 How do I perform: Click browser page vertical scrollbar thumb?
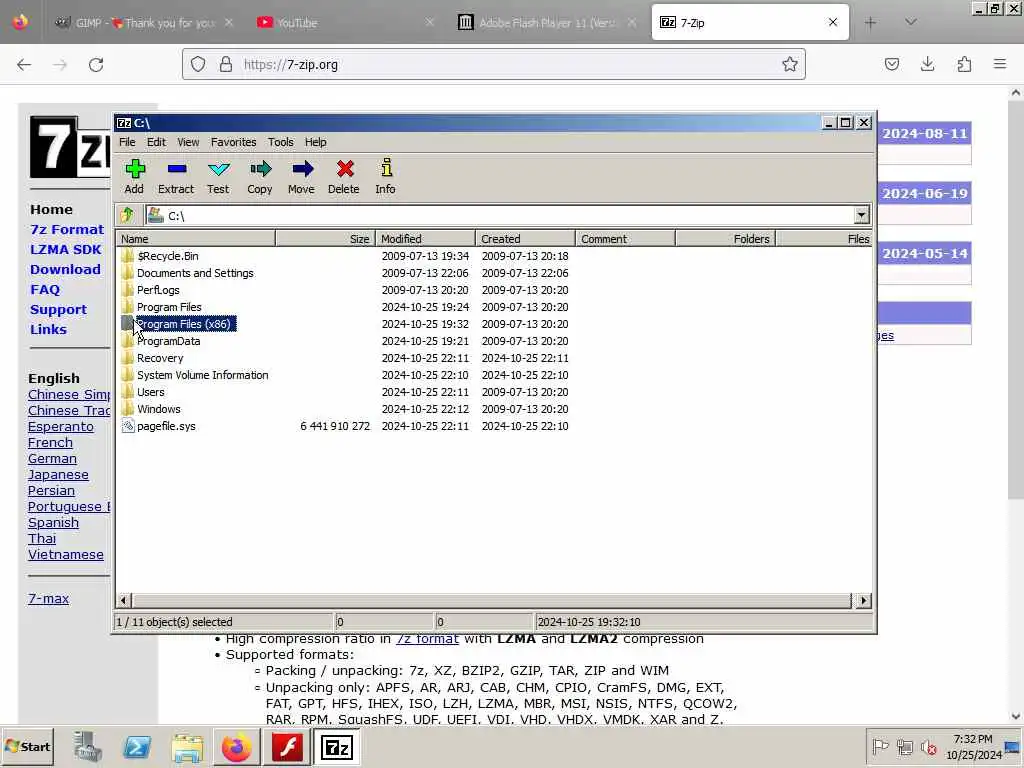pyautogui.click(x=1015, y=300)
